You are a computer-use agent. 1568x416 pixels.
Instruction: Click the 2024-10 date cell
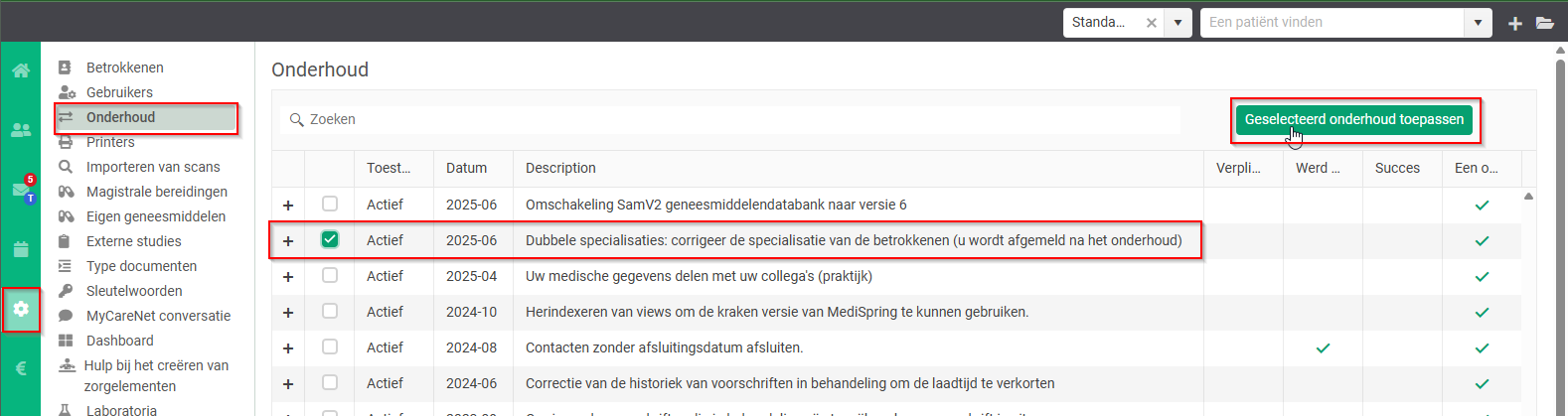pyautogui.click(x=471, y=312)
